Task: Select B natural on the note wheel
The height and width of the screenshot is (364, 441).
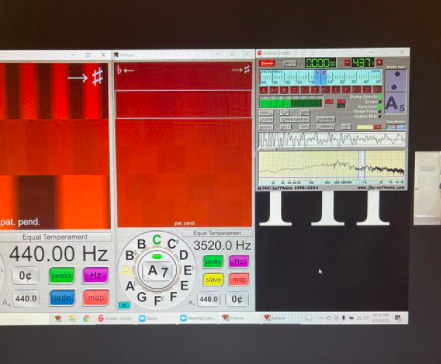Action: 142,244
